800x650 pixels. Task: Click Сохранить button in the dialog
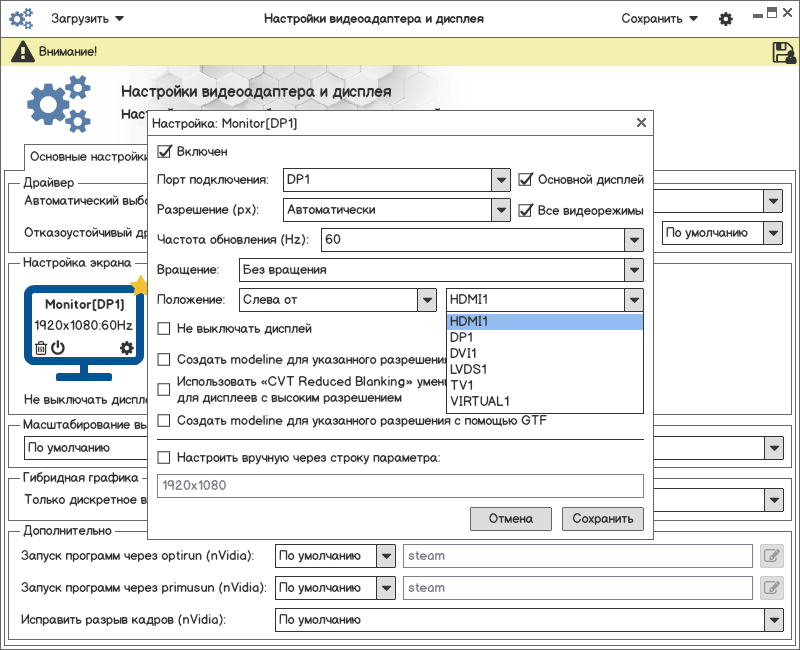tap(602, 518)
